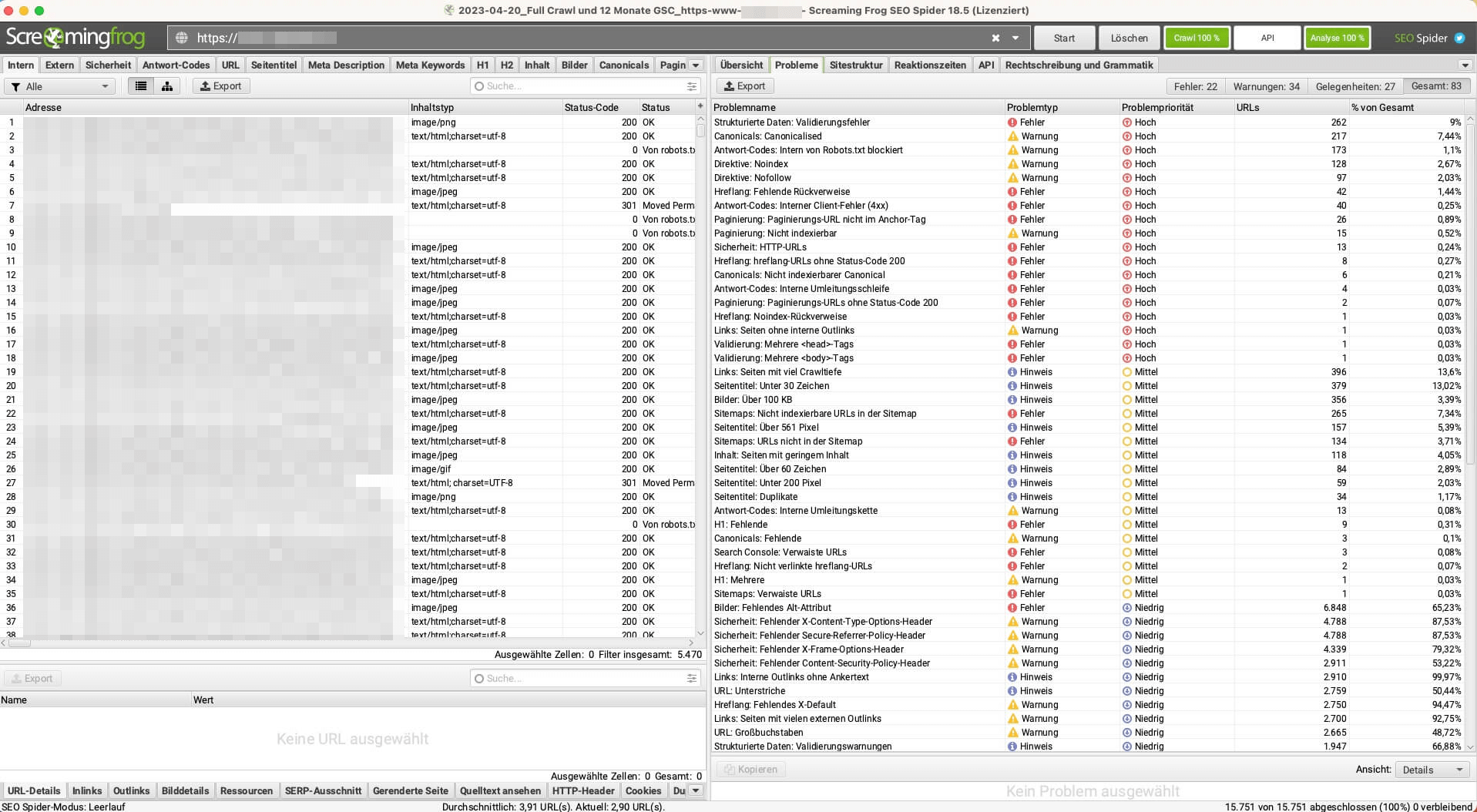Screen dimensions: 1477x812
Task: Select H1: Fehlende issue row
Action: (1087, 525)
